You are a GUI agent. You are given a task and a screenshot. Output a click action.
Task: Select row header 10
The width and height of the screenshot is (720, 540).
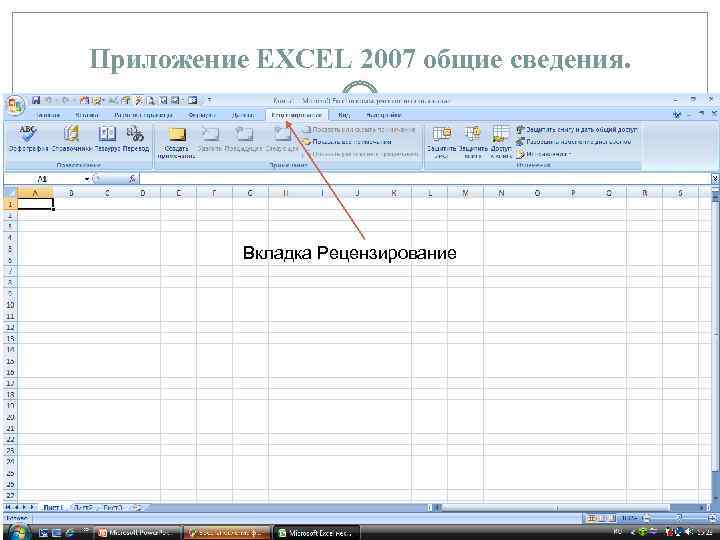pyautogui.click(x=10, y=305)
